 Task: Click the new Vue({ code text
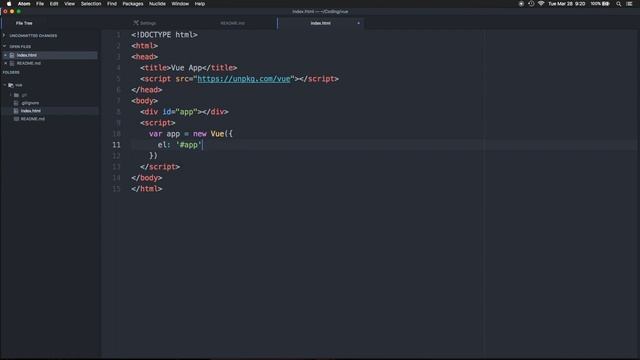(213, 134)
